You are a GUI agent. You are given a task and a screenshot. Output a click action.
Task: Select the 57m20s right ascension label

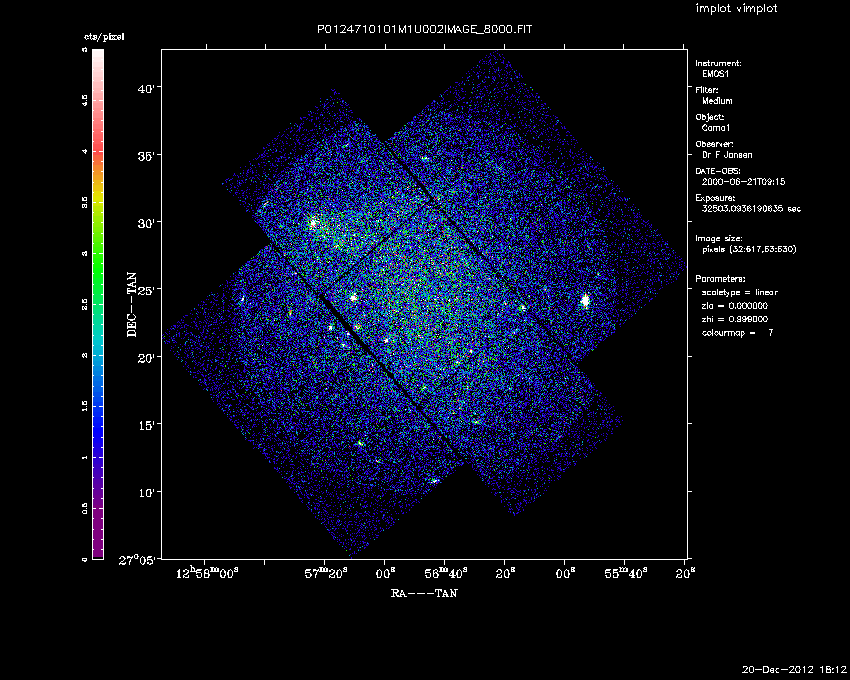(326, 574)
